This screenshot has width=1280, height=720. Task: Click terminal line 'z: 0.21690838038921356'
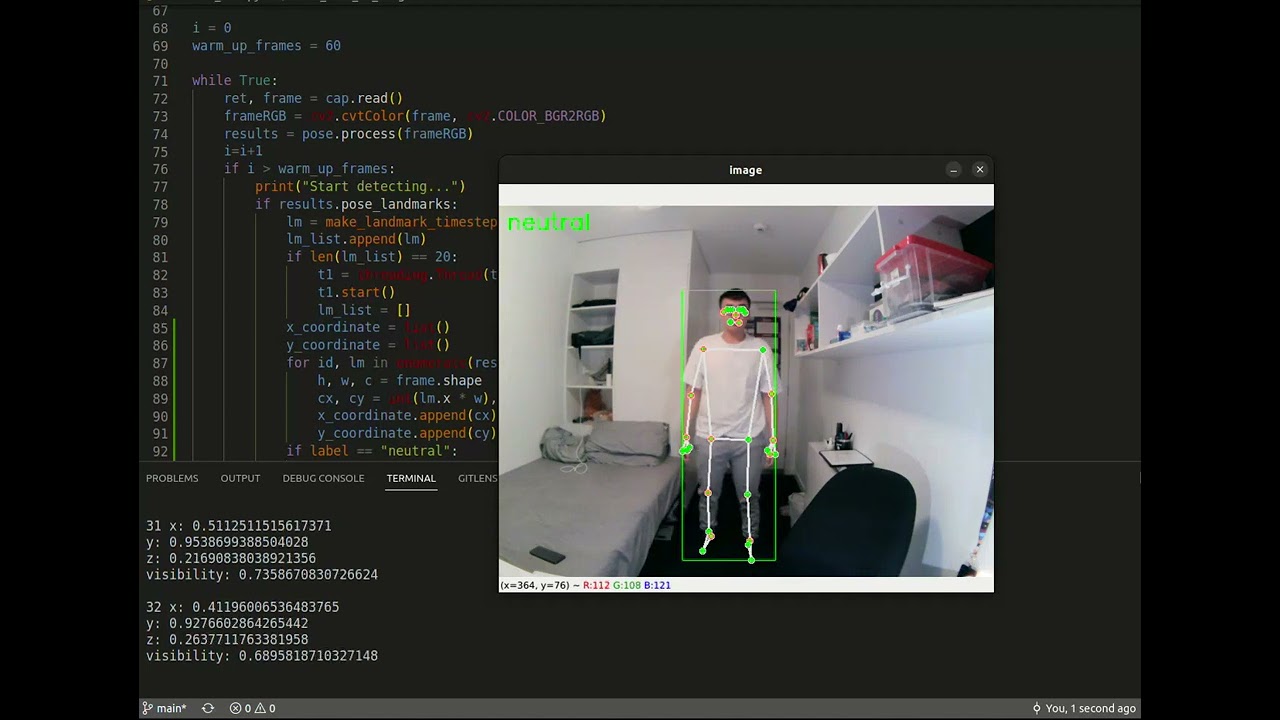pos(231,558)
